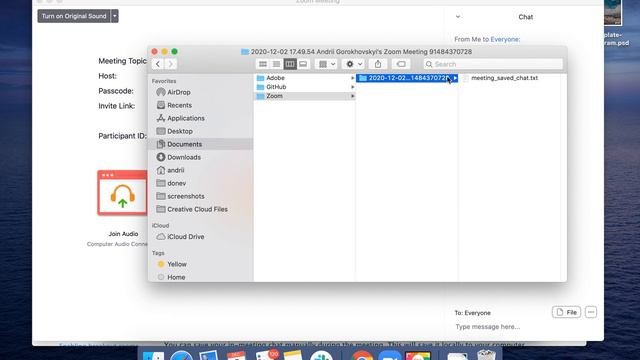
Task: Click the Share toolbar icon
Action: 378,64
